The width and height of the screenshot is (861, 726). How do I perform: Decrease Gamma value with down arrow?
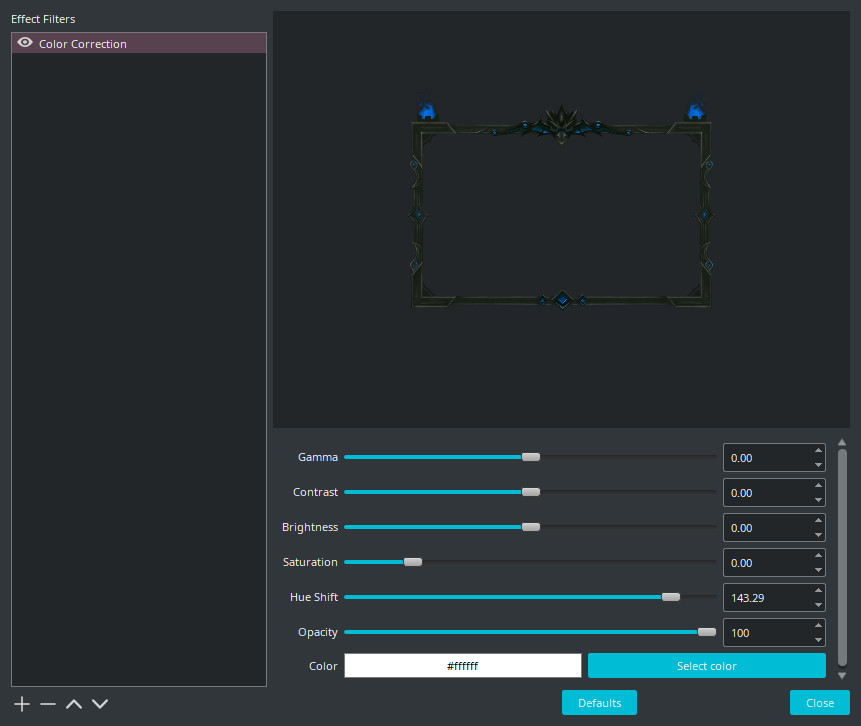coord(818,465)
